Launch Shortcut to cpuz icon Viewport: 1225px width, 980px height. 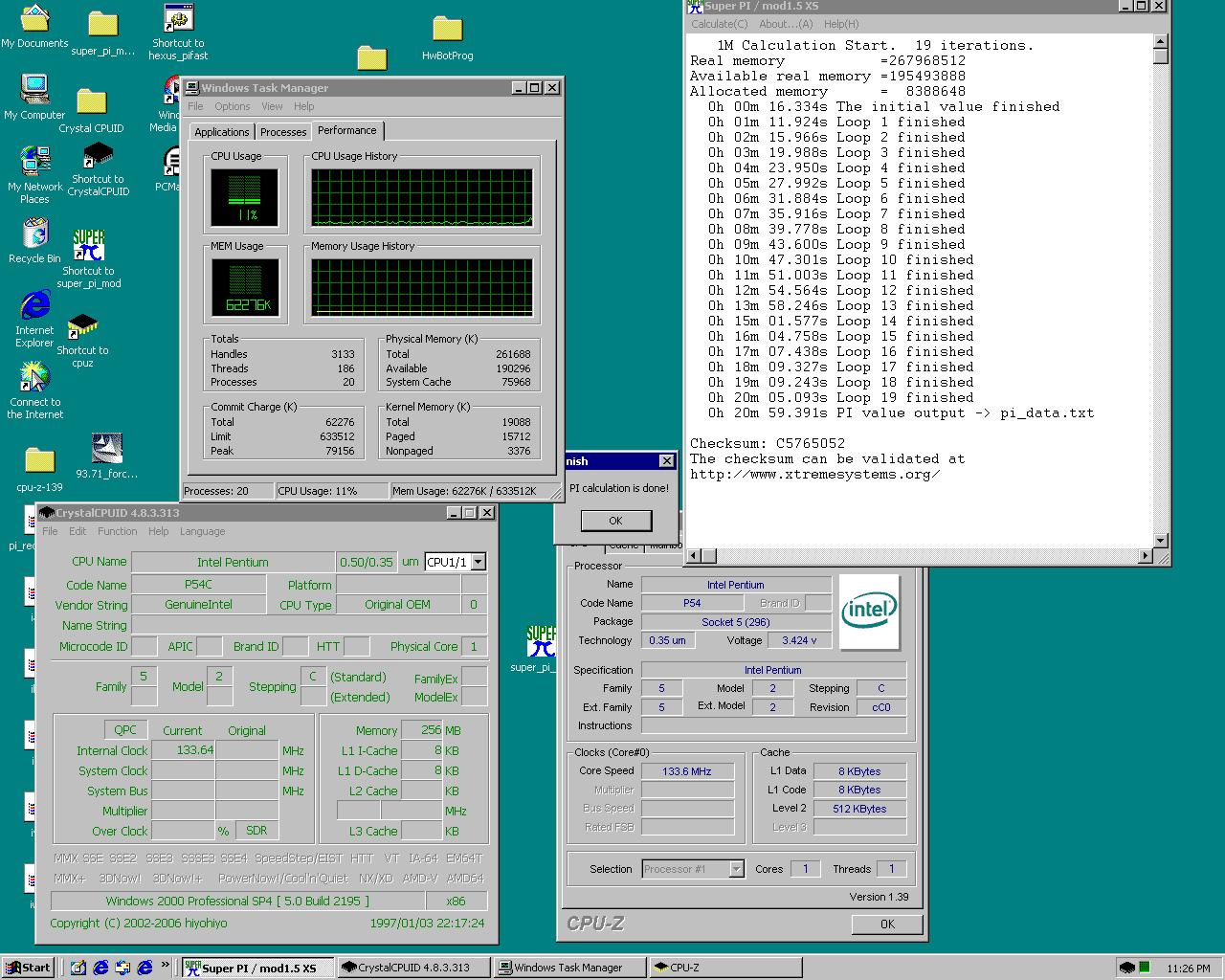(82, 341)
